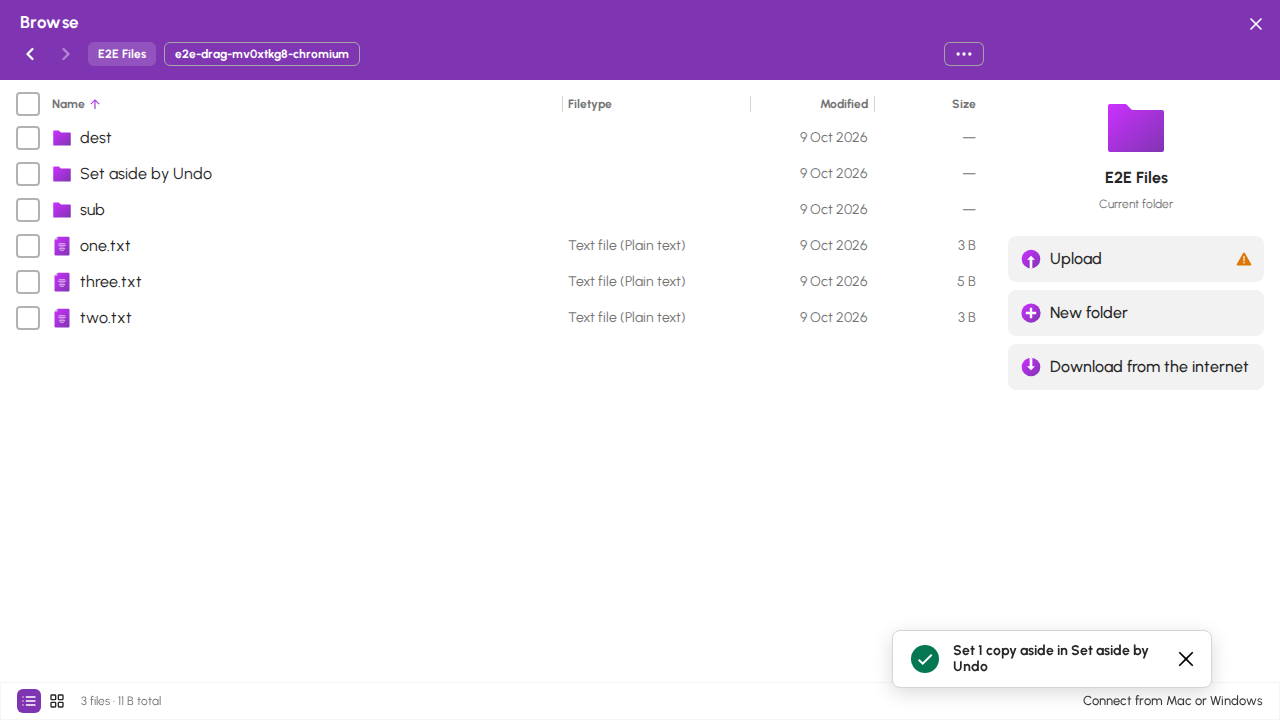This screenshot has width=1280, height=720.
Task: Open Connect from Mac or Windows link
Action: pos(1173,701)
